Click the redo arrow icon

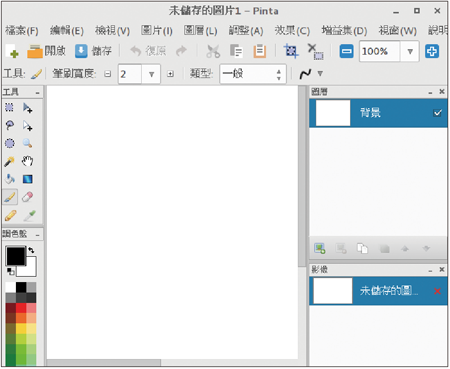181,51
